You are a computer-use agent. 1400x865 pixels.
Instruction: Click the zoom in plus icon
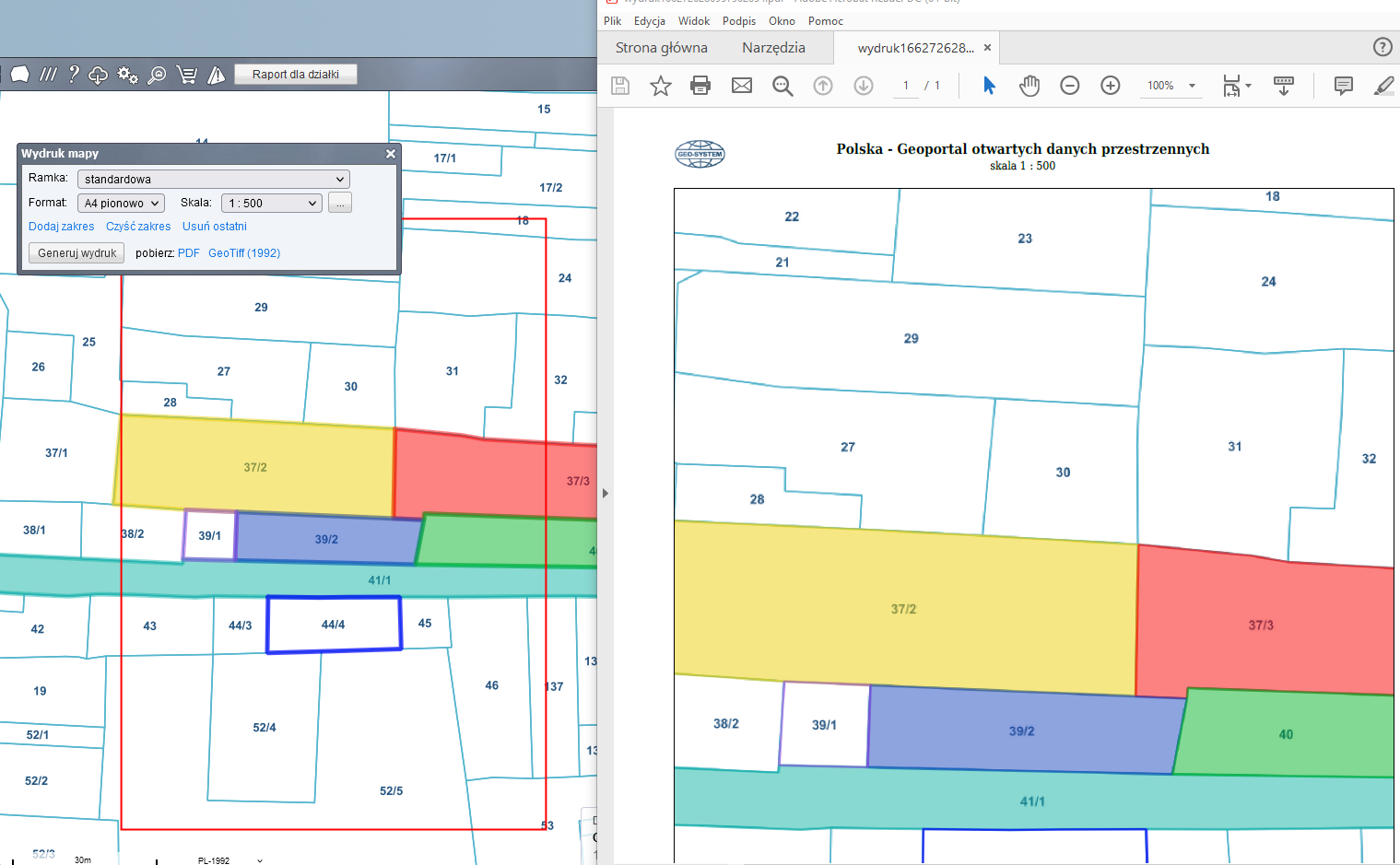click(x=1111, y=86)
